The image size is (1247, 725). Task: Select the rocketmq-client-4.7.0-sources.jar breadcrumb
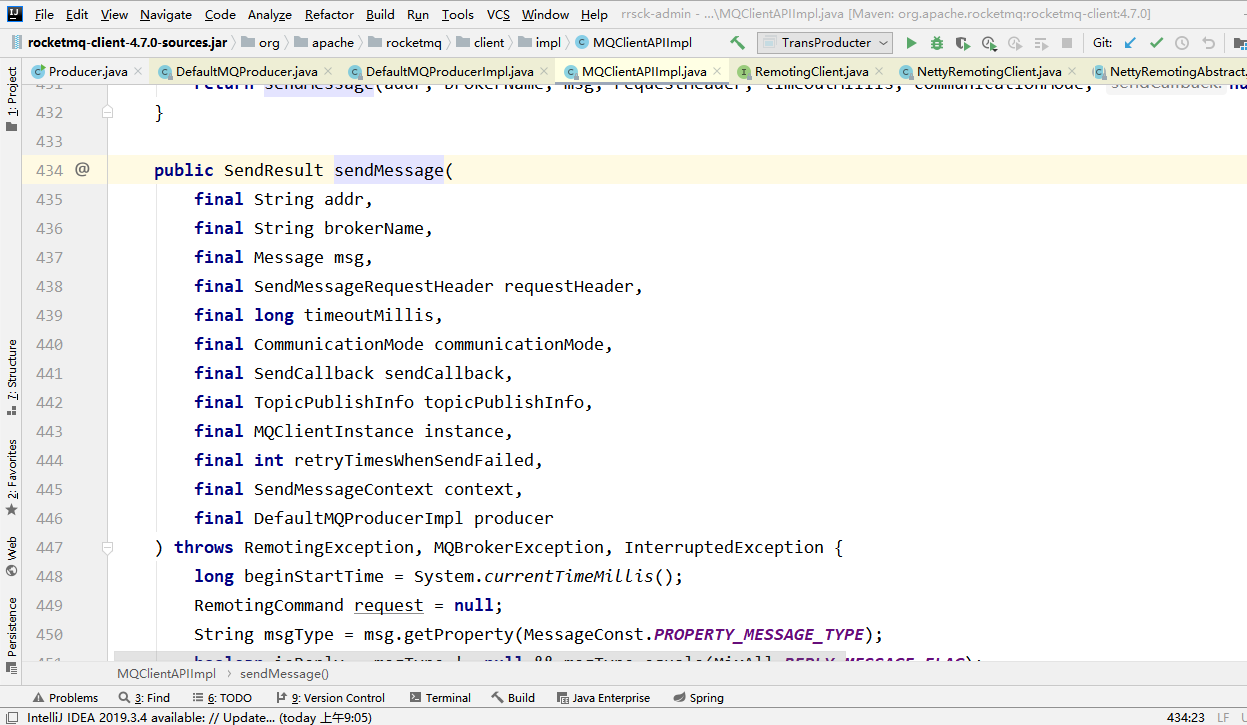click(118, 43)
